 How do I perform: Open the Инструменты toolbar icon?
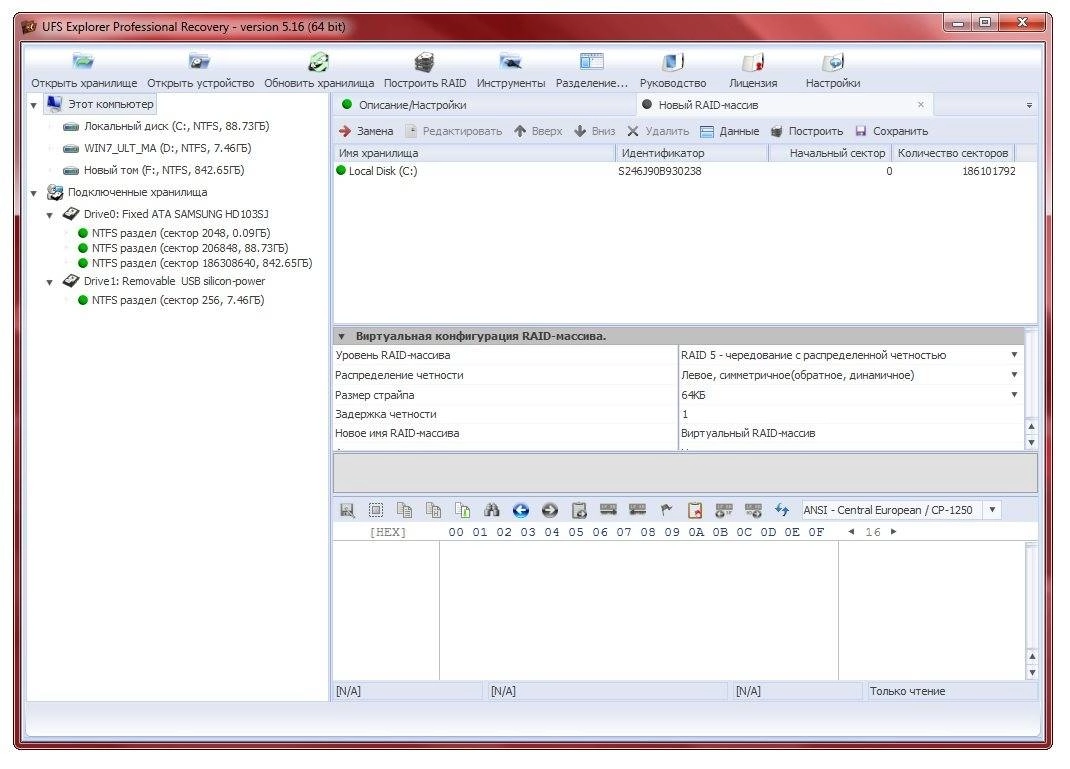point(510,61)
